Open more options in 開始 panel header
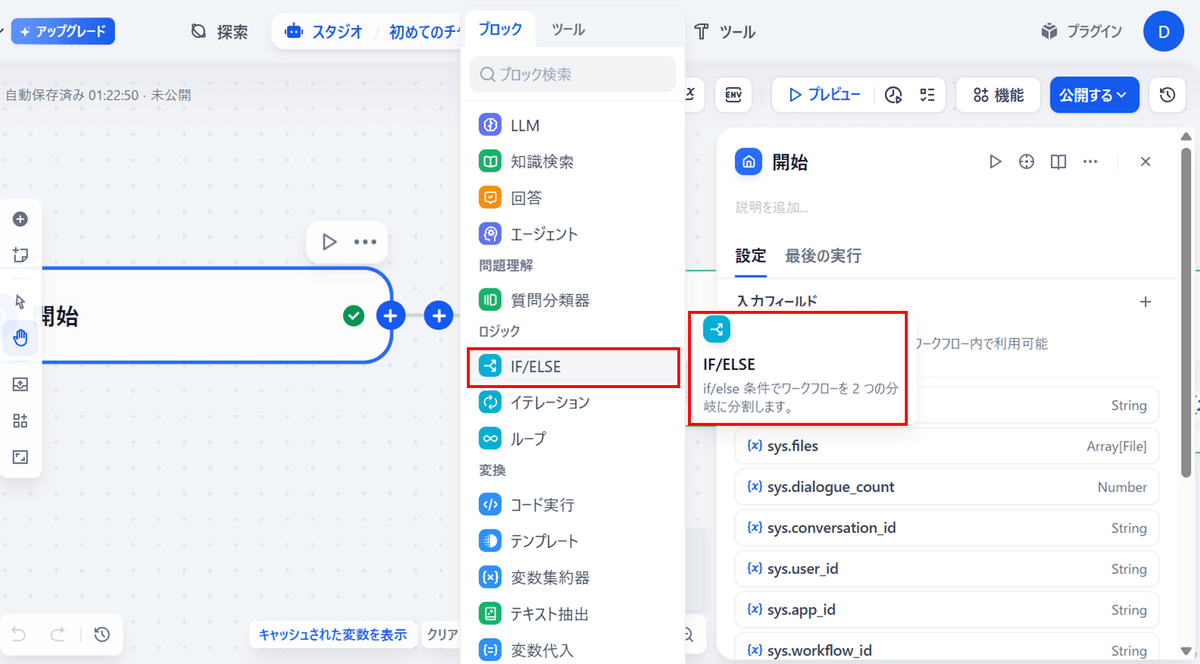The image size is (1200, 664). click(1090, 161)
